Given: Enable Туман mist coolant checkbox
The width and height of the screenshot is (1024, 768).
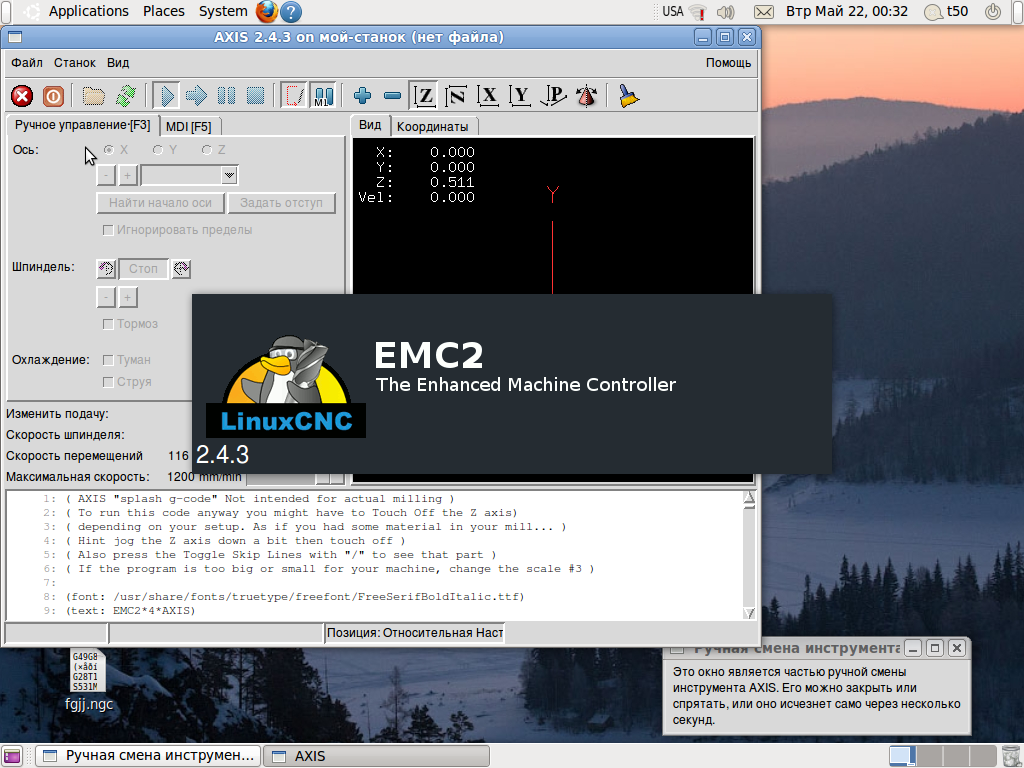Looking at the screenshot, I should [108, 360].
